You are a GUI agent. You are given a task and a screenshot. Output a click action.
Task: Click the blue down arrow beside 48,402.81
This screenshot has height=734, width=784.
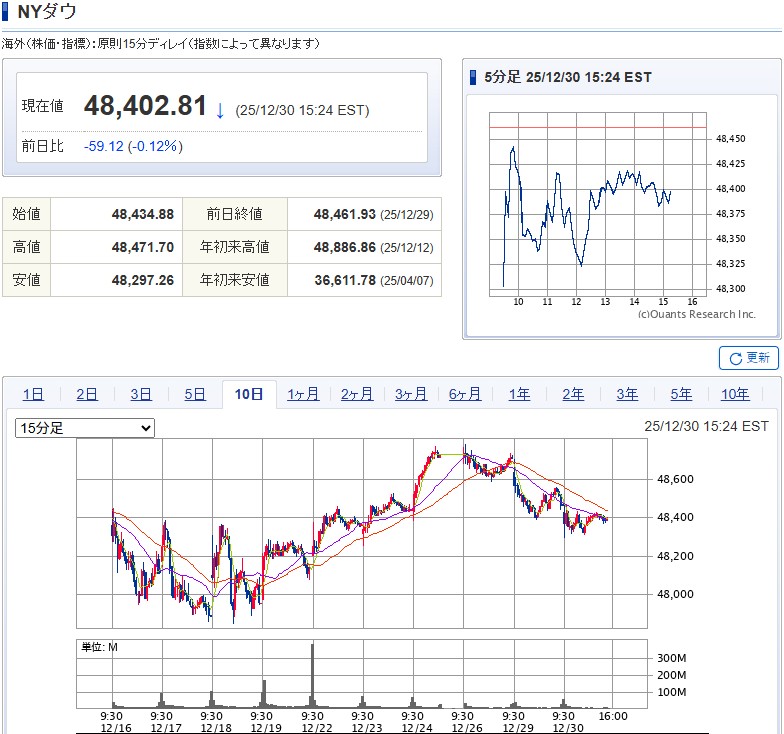coord(220,109)
